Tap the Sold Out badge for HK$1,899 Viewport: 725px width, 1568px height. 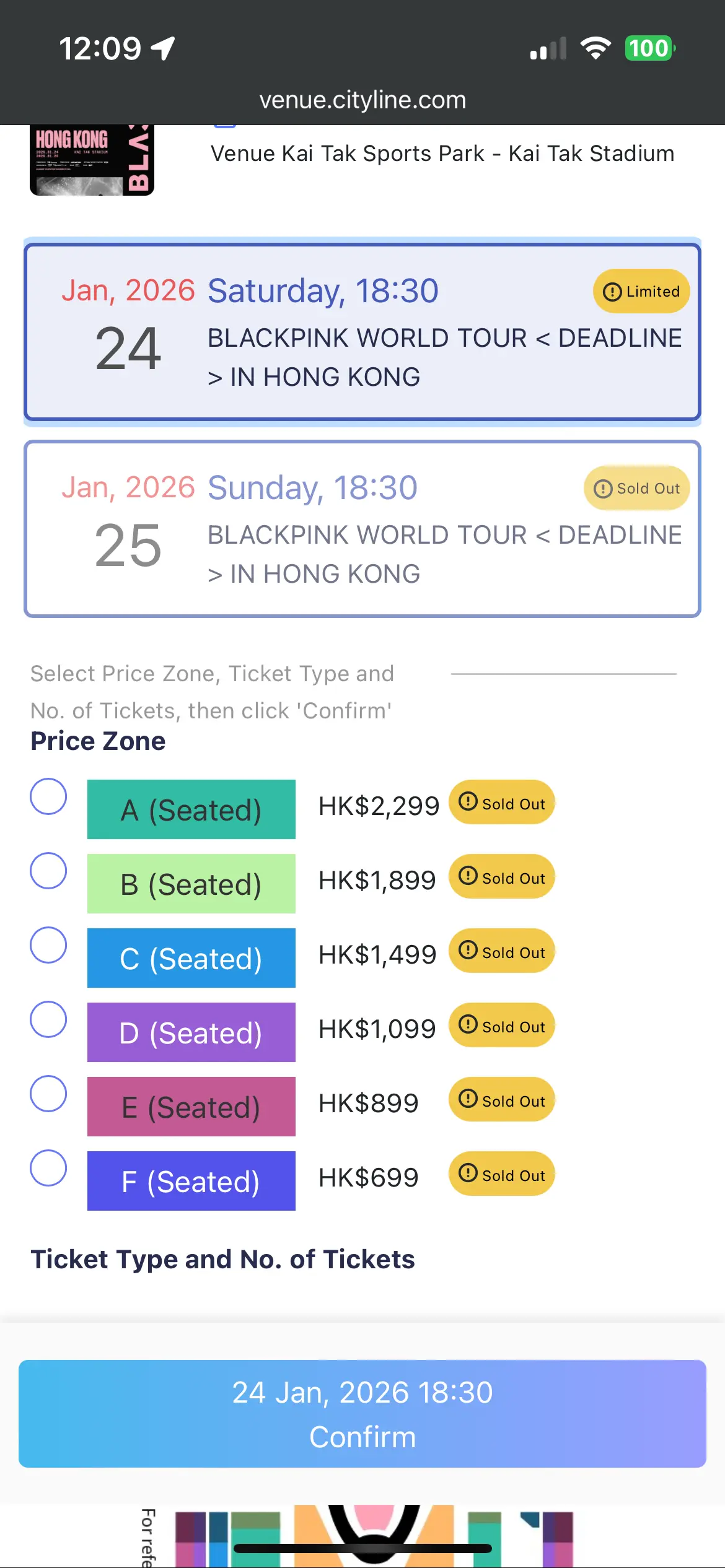[x=502, y=877]
